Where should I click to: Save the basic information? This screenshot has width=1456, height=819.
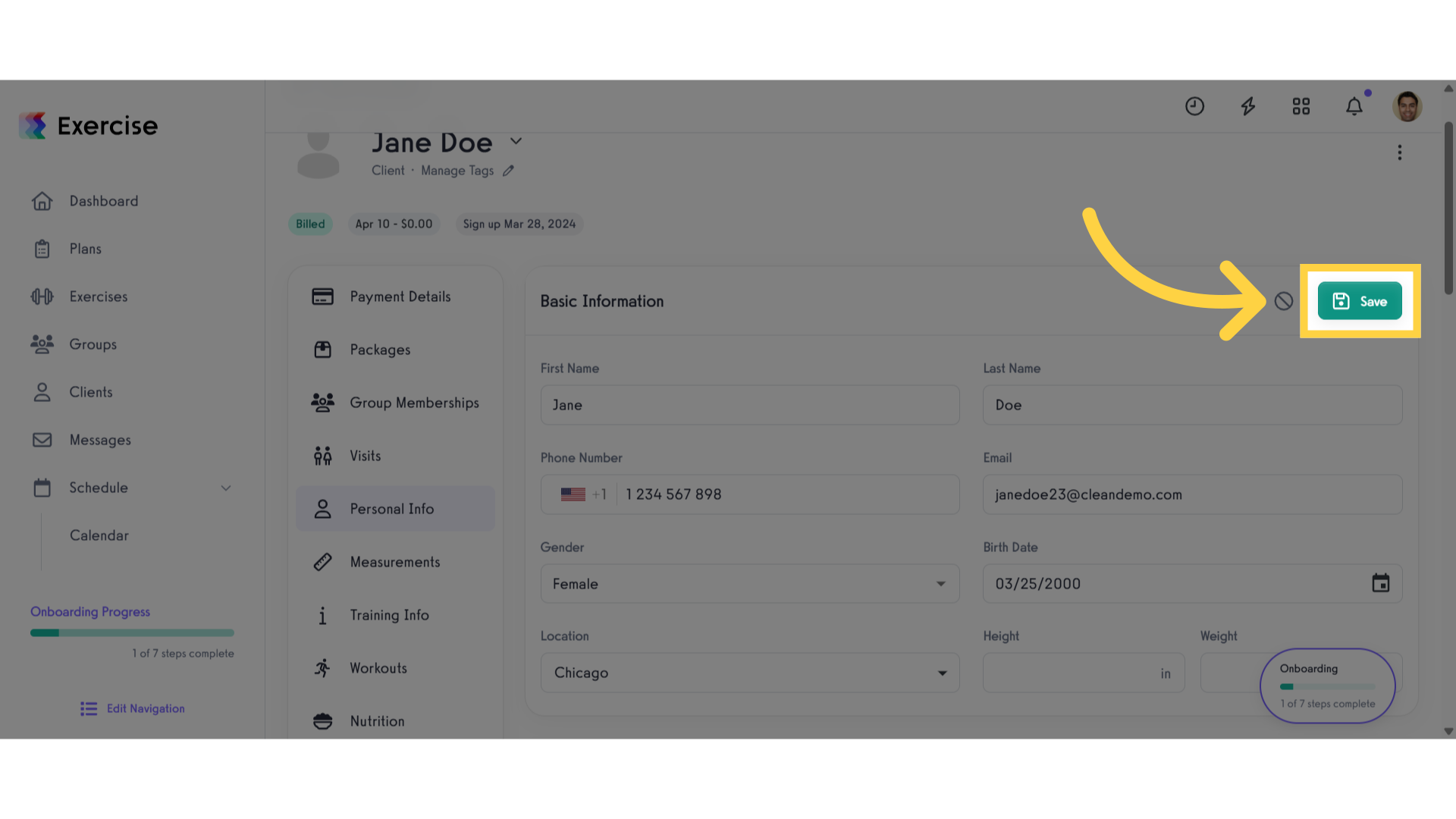[x=1360, y=301]
